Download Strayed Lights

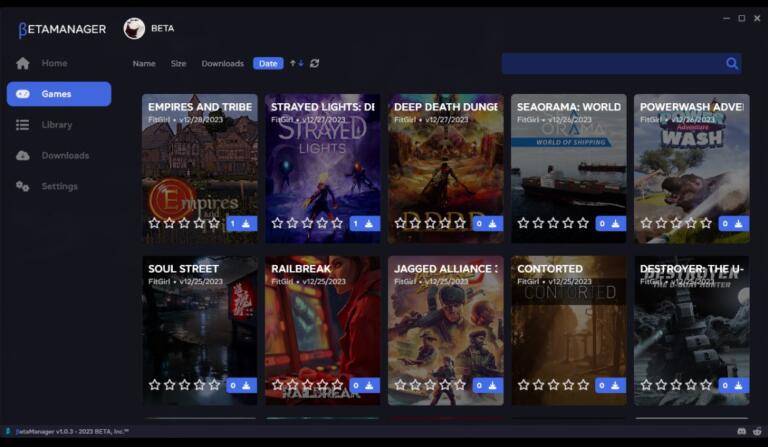click(x=364, y=224)
